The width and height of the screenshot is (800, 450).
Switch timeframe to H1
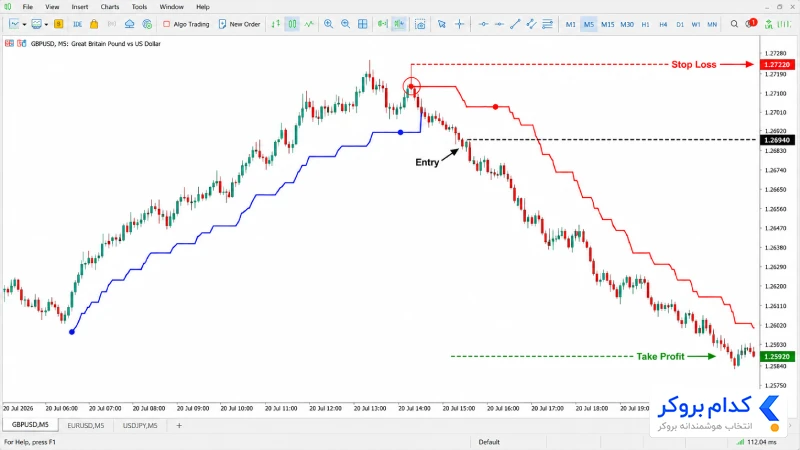(x=645, y=24)
